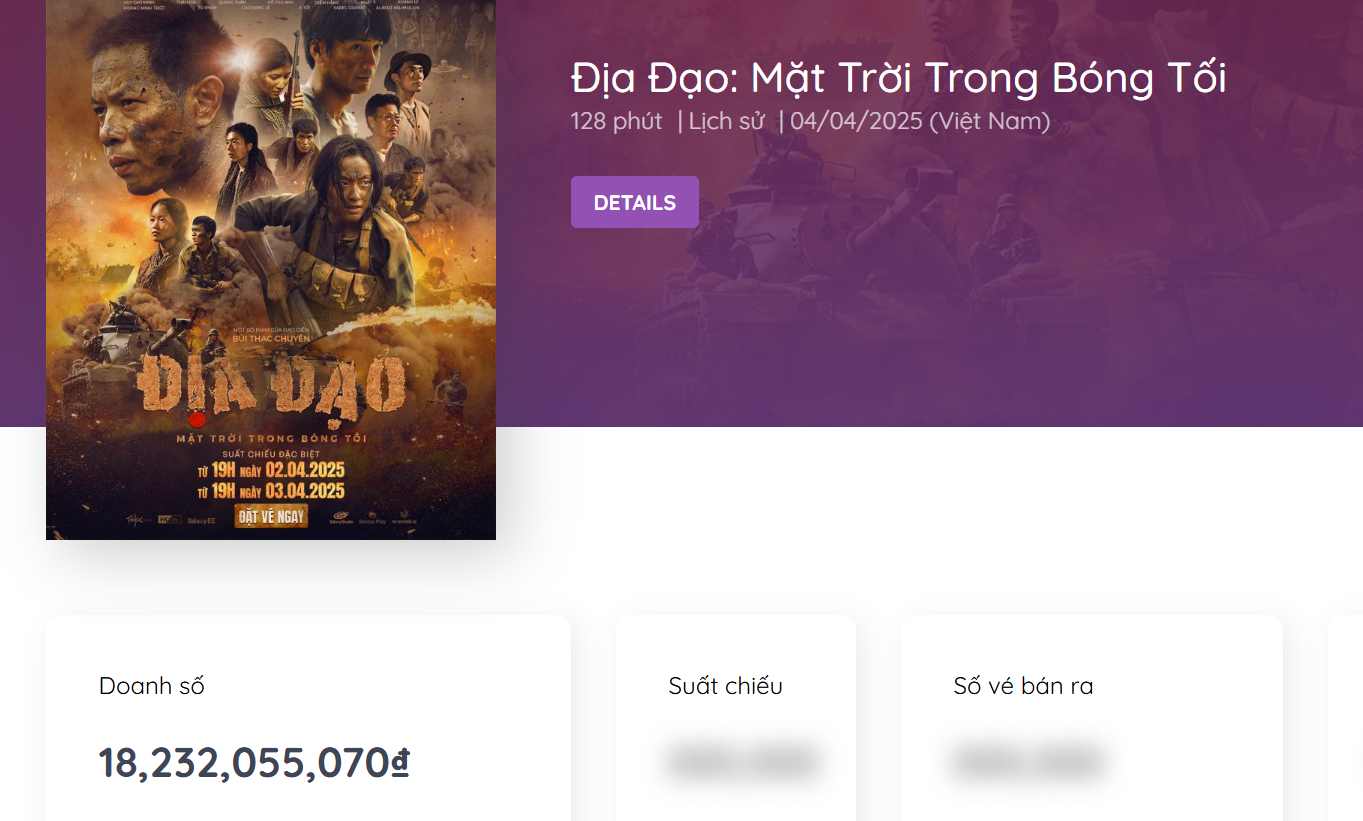Click the 04/04/2025 (Việt Nam) release date
Screen dimensions: 1363x821
920,122
